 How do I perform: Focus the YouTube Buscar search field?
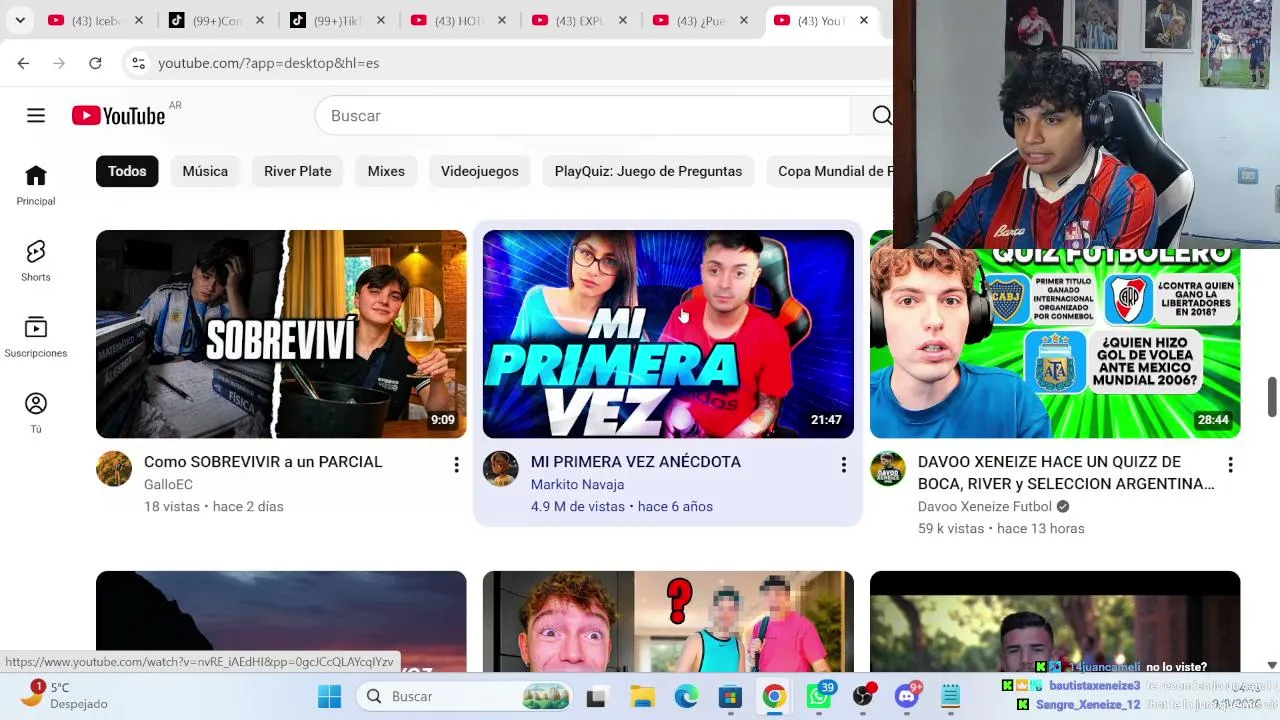pyautogui.click(x=582, y=116)
